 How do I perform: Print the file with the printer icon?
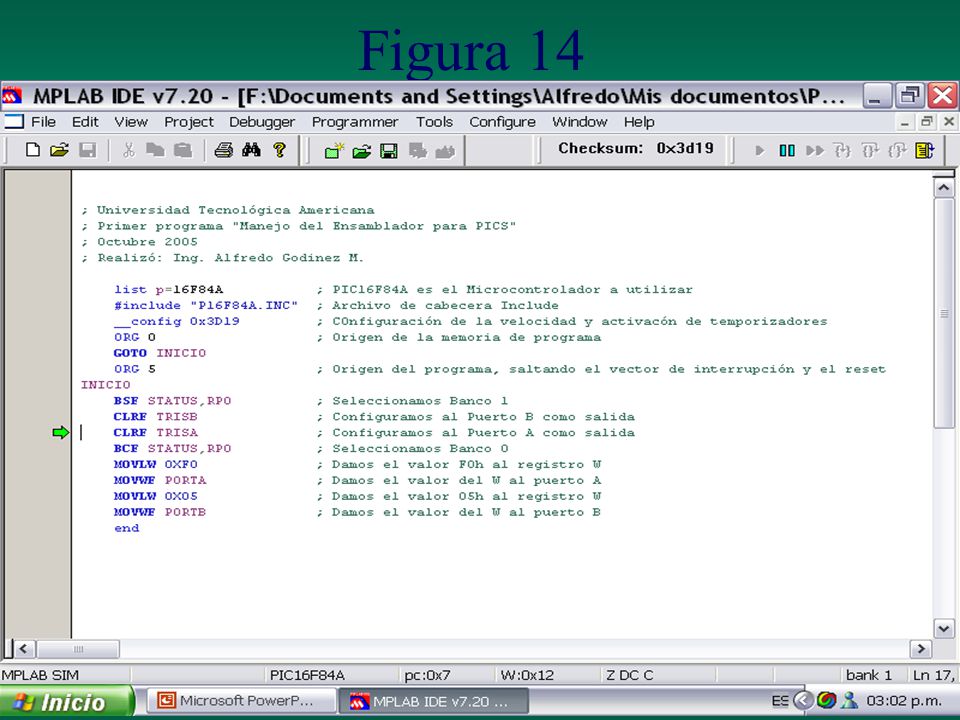pos(223,149)
